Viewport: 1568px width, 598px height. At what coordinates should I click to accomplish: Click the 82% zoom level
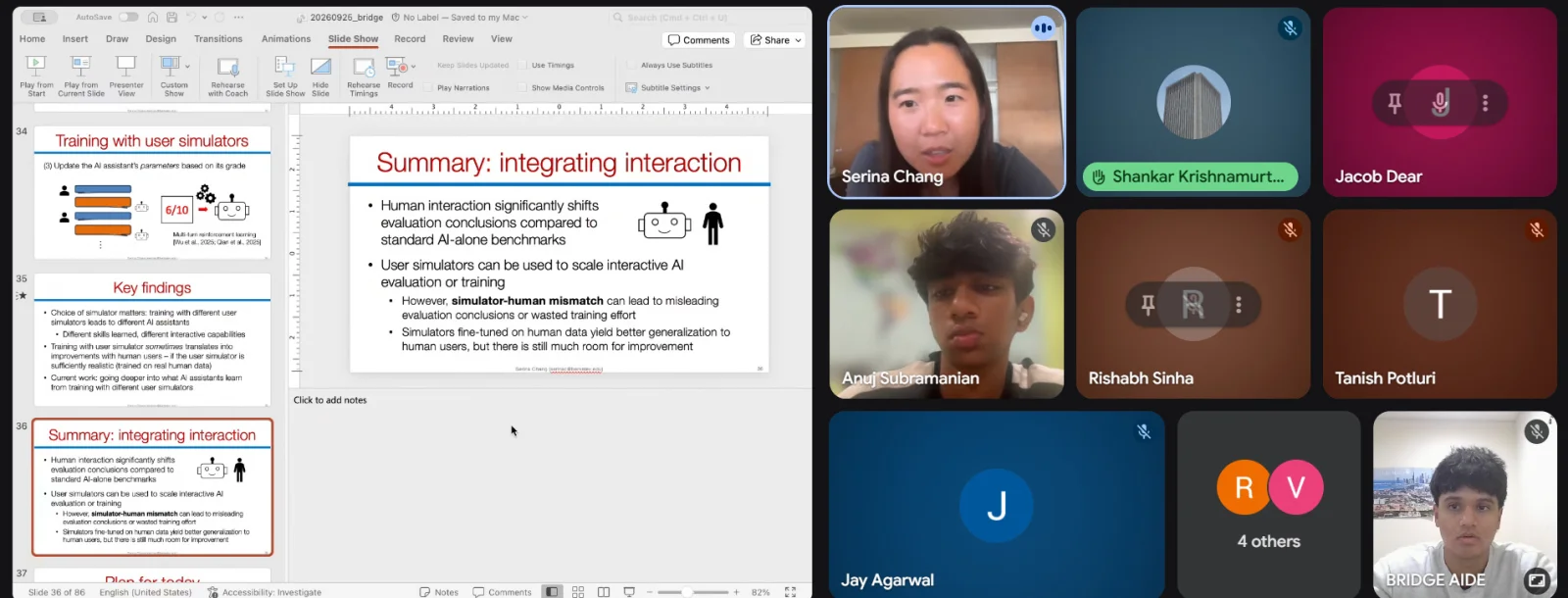pyautogui.click(x=760, y=592)
